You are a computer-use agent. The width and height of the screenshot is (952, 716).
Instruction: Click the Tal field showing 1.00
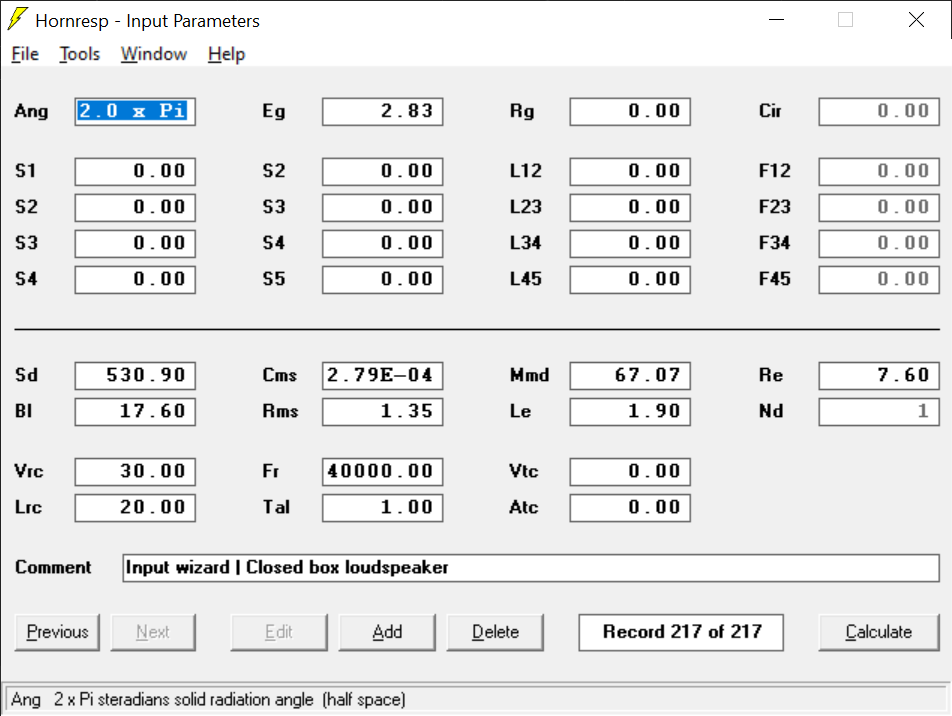click(x=382, y=508)
